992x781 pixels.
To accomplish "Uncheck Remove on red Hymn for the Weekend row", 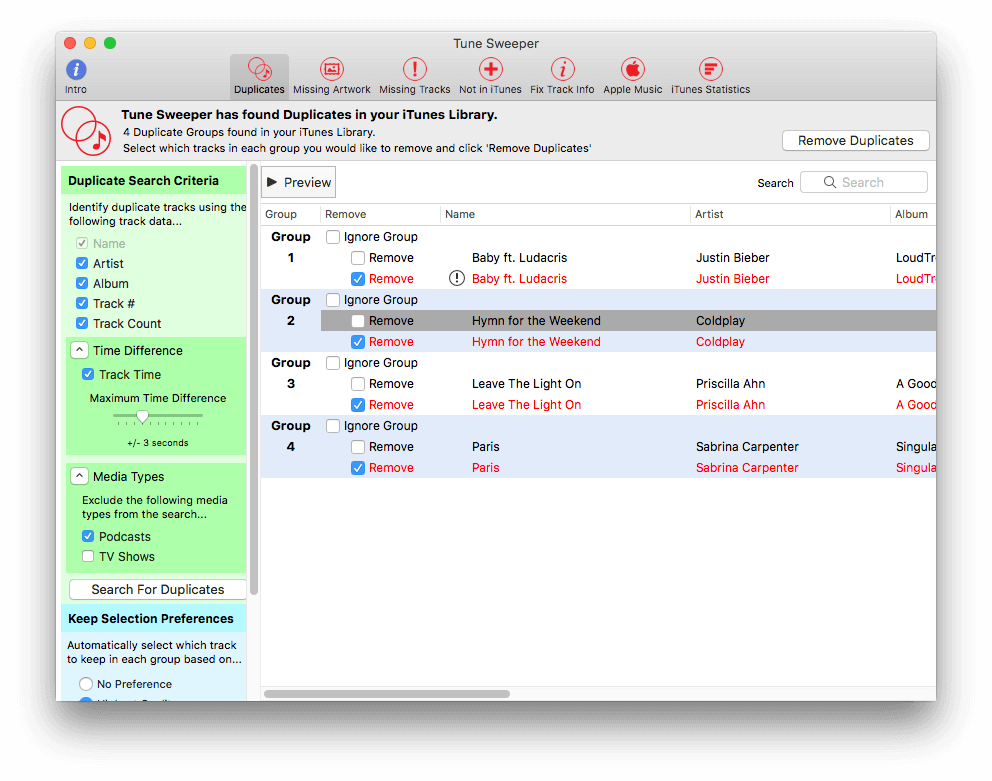I will point(358,342).
